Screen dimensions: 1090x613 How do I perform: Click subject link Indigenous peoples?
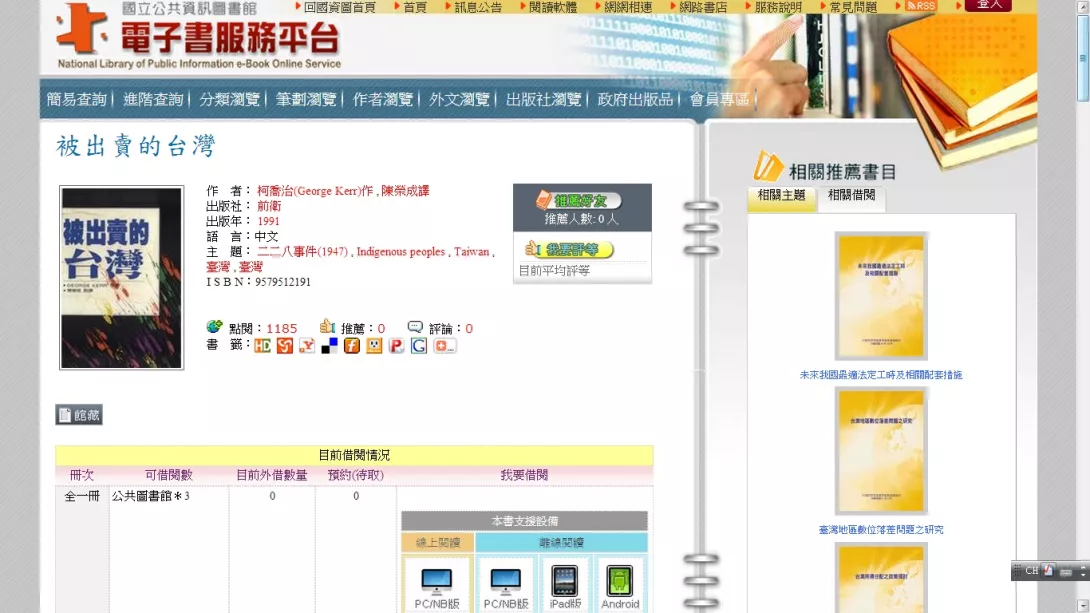click(400, 252)
